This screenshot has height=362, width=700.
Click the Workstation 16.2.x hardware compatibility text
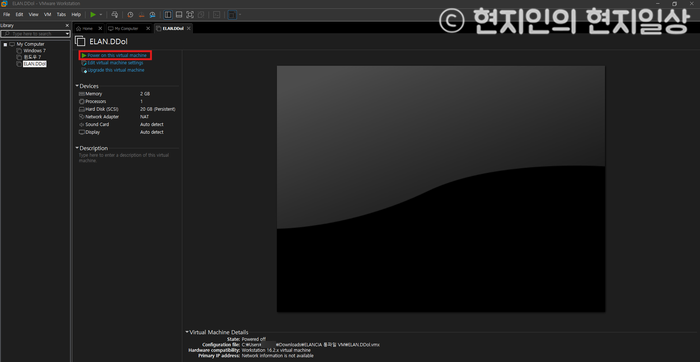coord(276,350)
